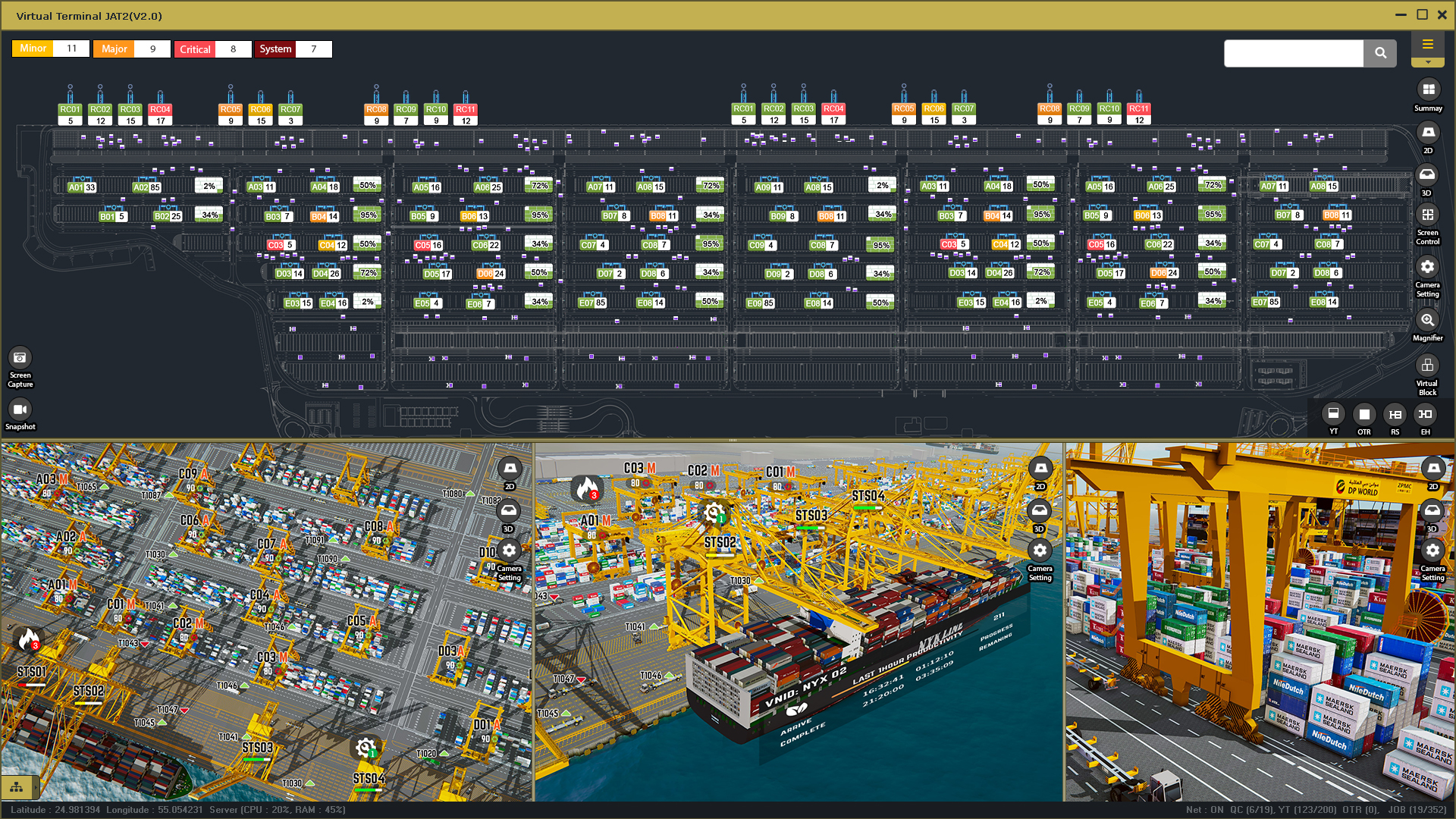Toggle RS reach stacker display
Screen dimensions: 1456x819
pos(1395,415)
